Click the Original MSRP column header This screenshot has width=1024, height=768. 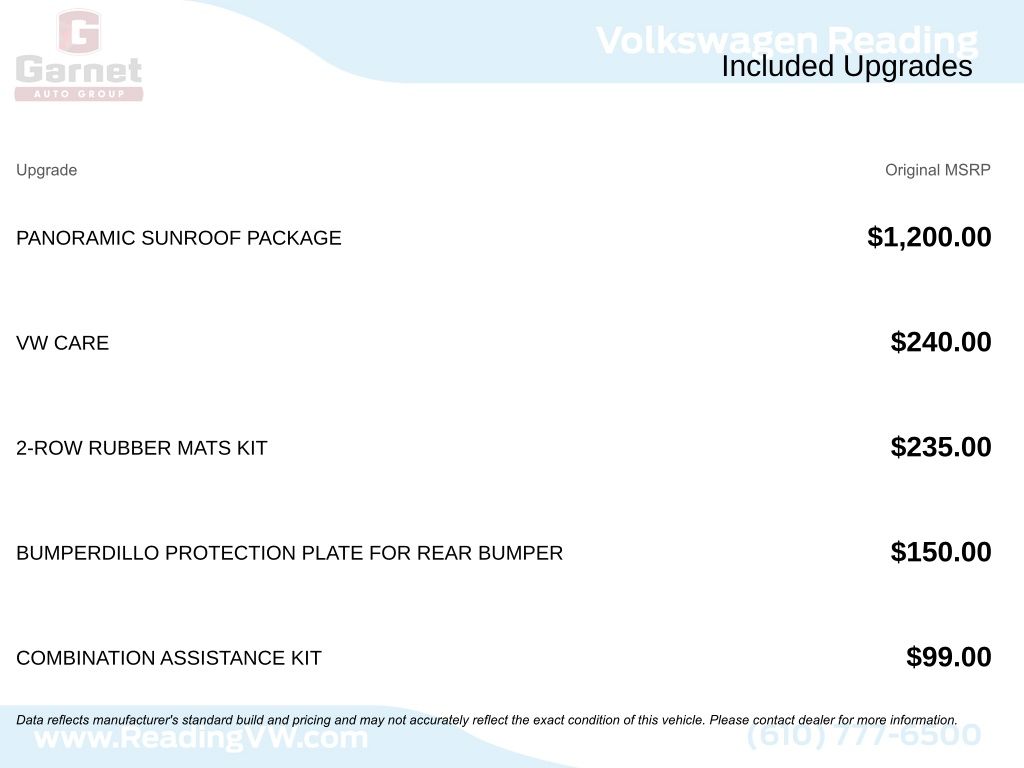937,170
